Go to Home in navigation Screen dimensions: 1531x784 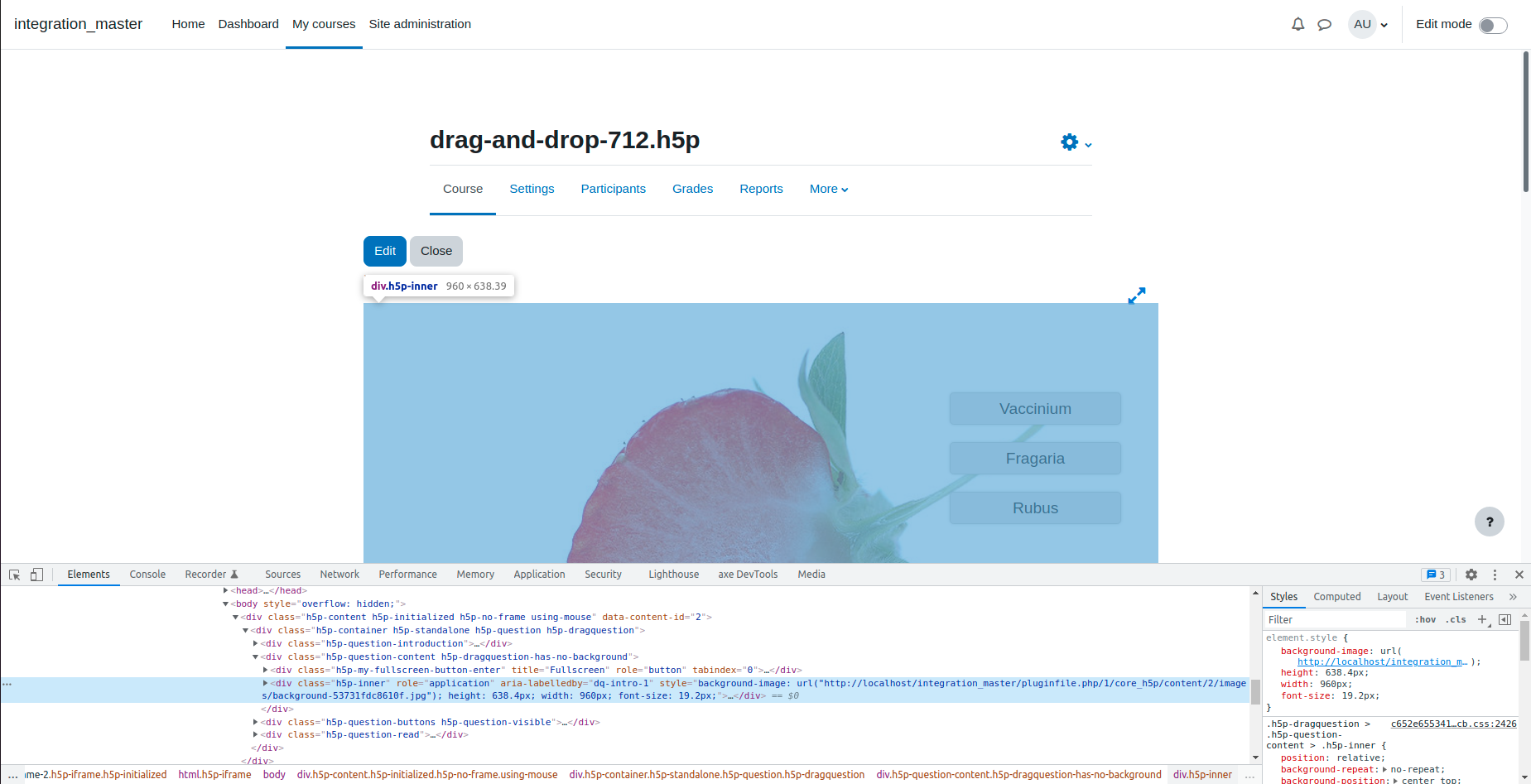[x=188, y=24]
